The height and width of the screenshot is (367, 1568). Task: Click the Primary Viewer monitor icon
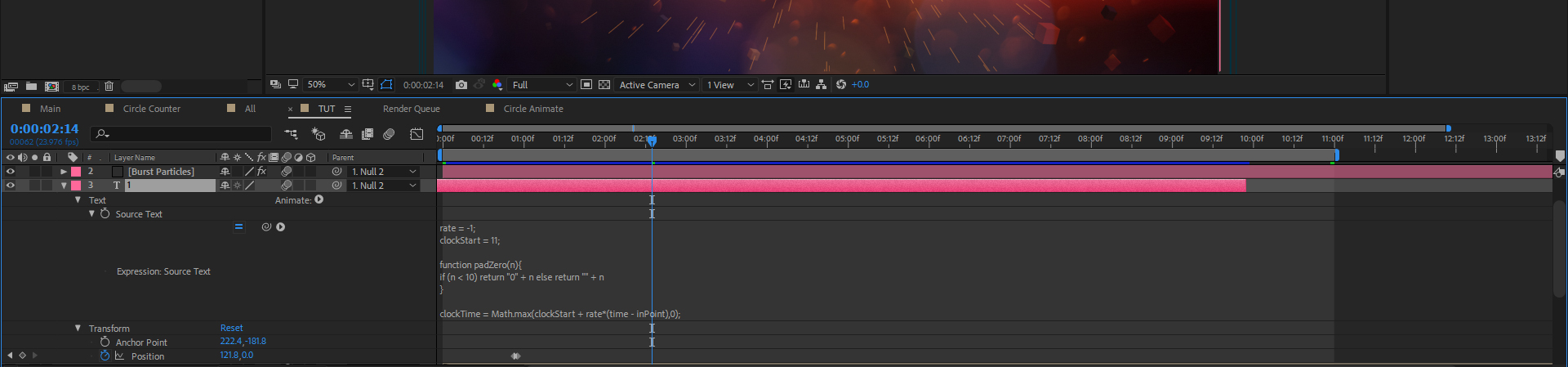pos(292,84)
